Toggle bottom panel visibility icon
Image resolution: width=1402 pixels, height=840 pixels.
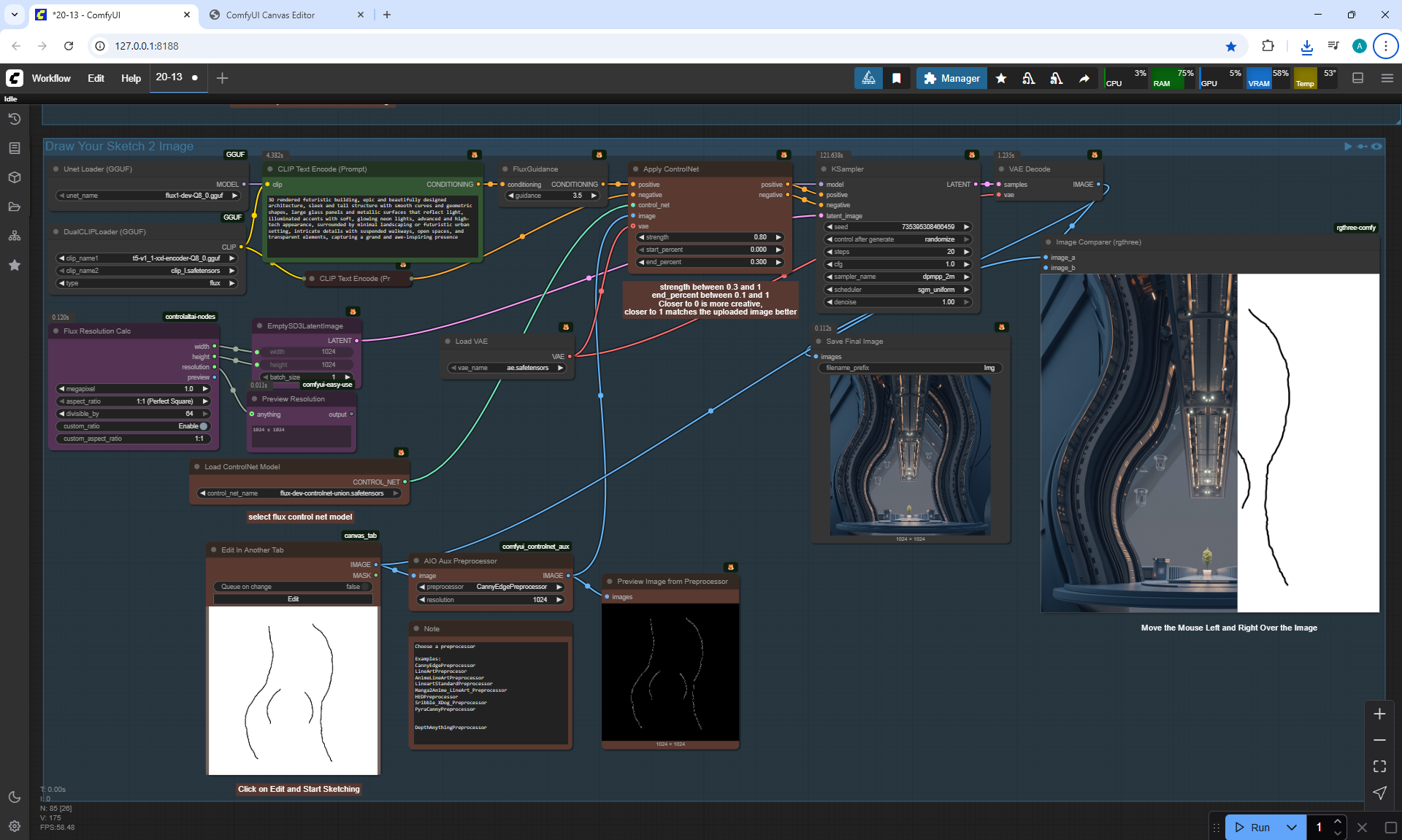click(x=1357, y=78)
